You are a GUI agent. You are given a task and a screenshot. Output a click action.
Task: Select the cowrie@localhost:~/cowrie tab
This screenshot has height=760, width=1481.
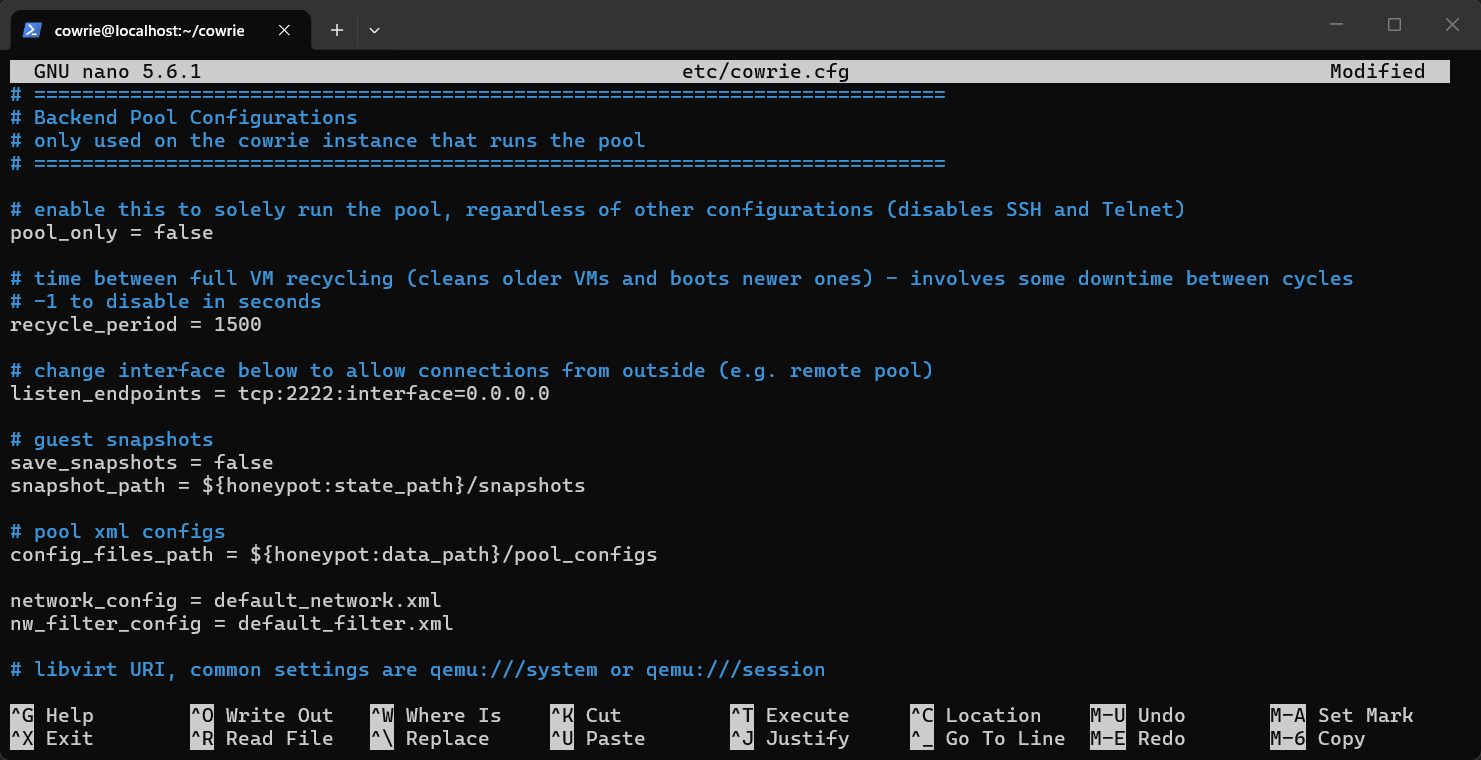[160, 30]
